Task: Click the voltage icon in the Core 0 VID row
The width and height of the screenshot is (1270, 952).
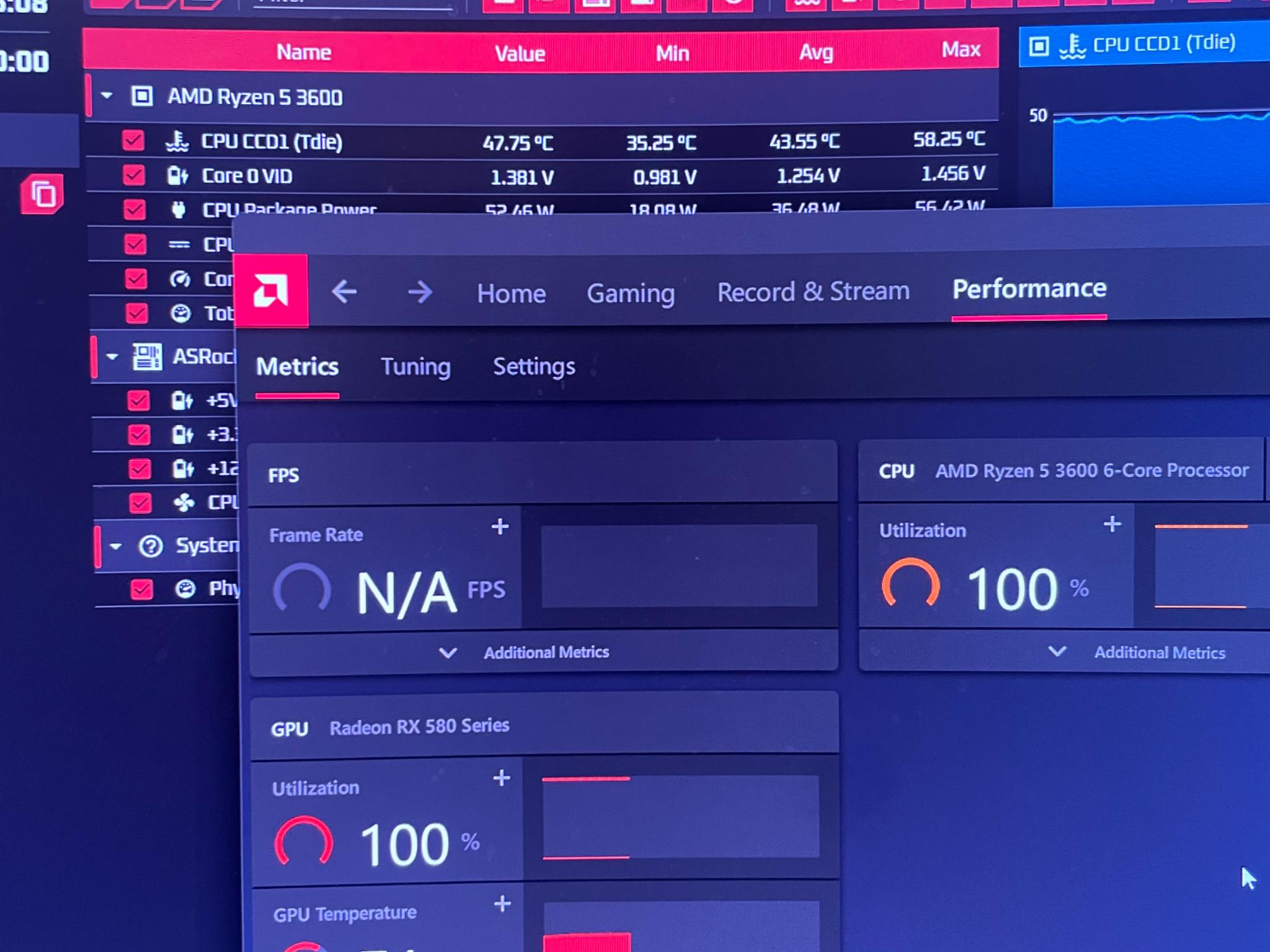Action: (178, 175)
